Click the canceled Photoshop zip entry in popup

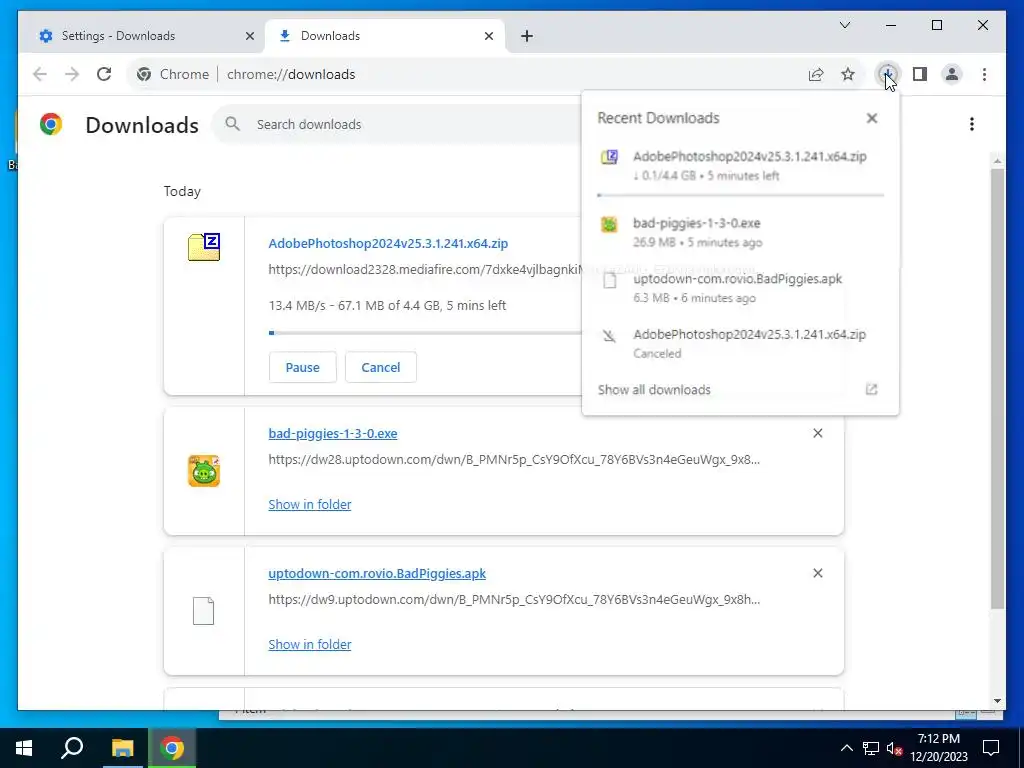click(740, 344)
